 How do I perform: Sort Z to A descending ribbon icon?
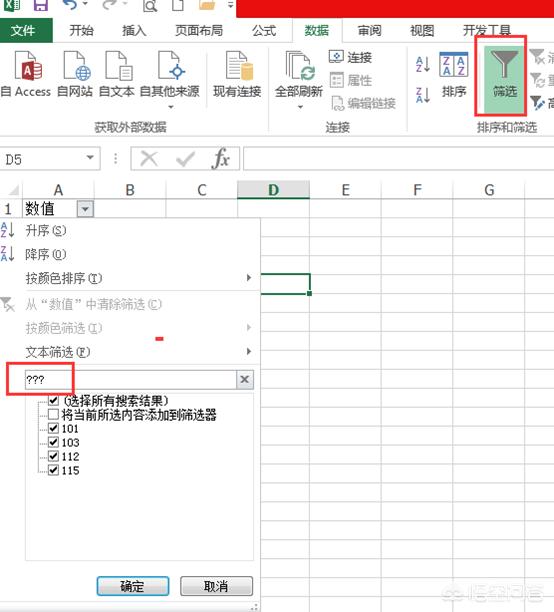pyautogui.click(x=423, y=95)
